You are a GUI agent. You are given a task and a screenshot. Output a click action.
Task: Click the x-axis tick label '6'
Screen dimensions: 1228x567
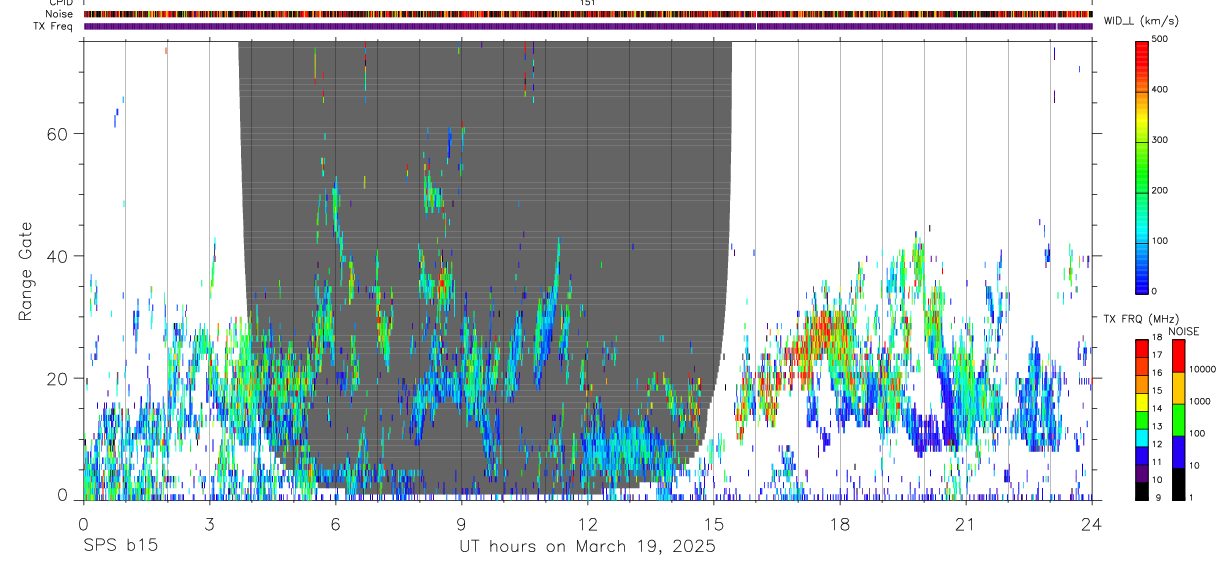[335, 522]
